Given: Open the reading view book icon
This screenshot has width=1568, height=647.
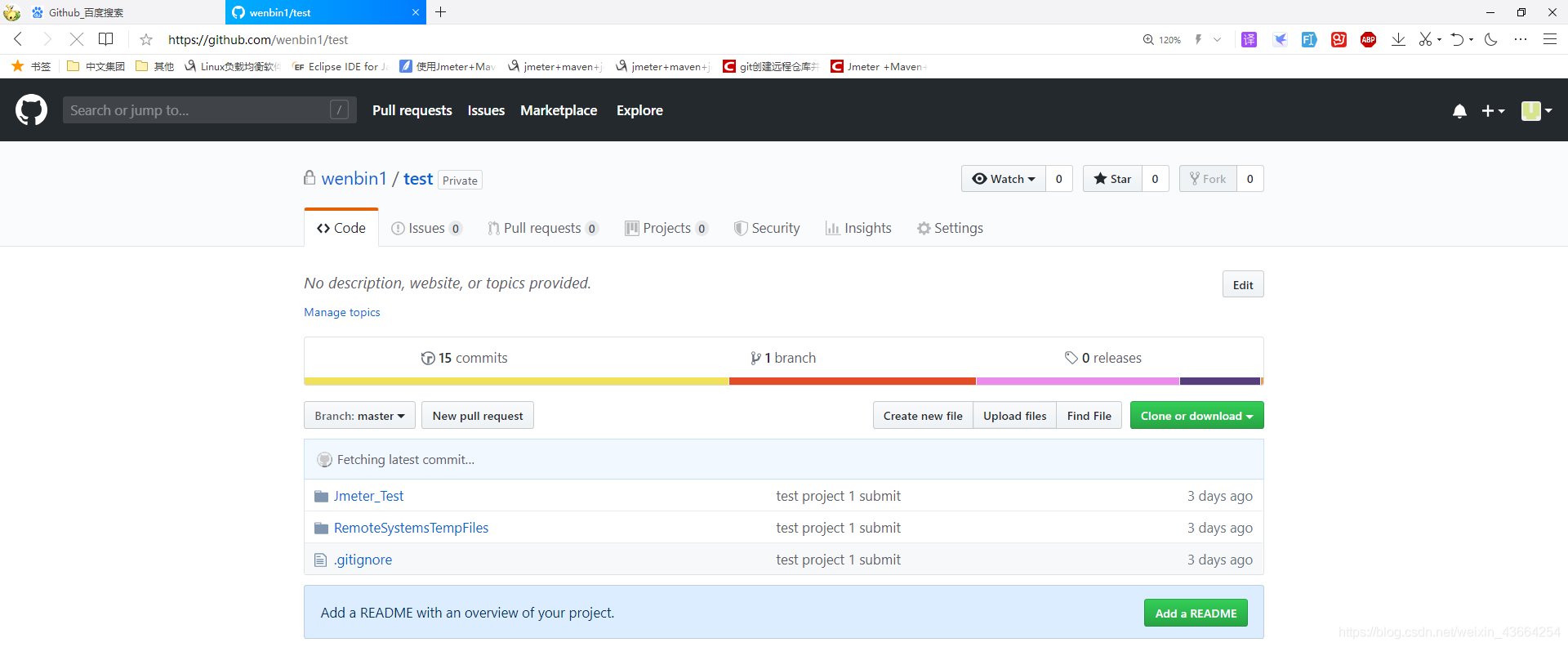Looking at the screenshot, I should pos(106,39).
